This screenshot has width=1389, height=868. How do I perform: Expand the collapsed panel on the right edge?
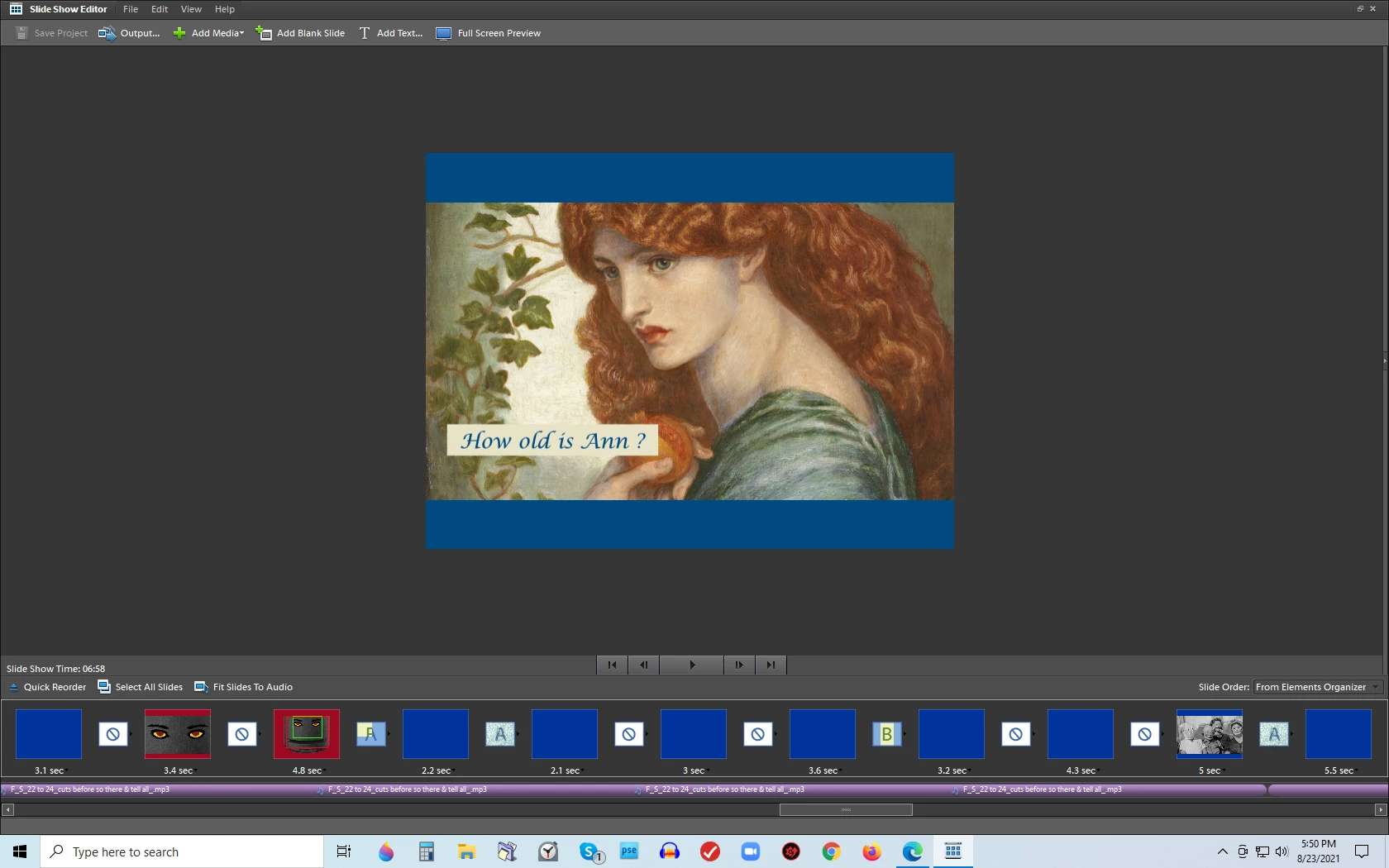[x=1385, y=360]
